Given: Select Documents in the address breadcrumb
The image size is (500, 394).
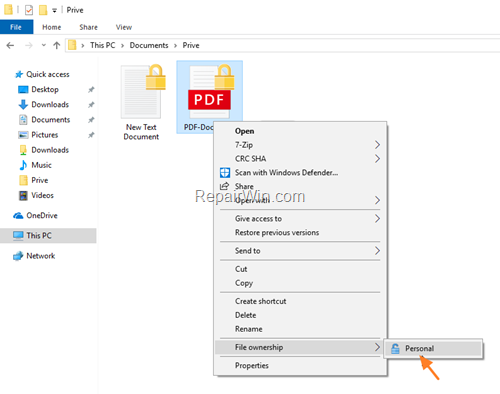Looking at the screenshot, I should point(149,45).
